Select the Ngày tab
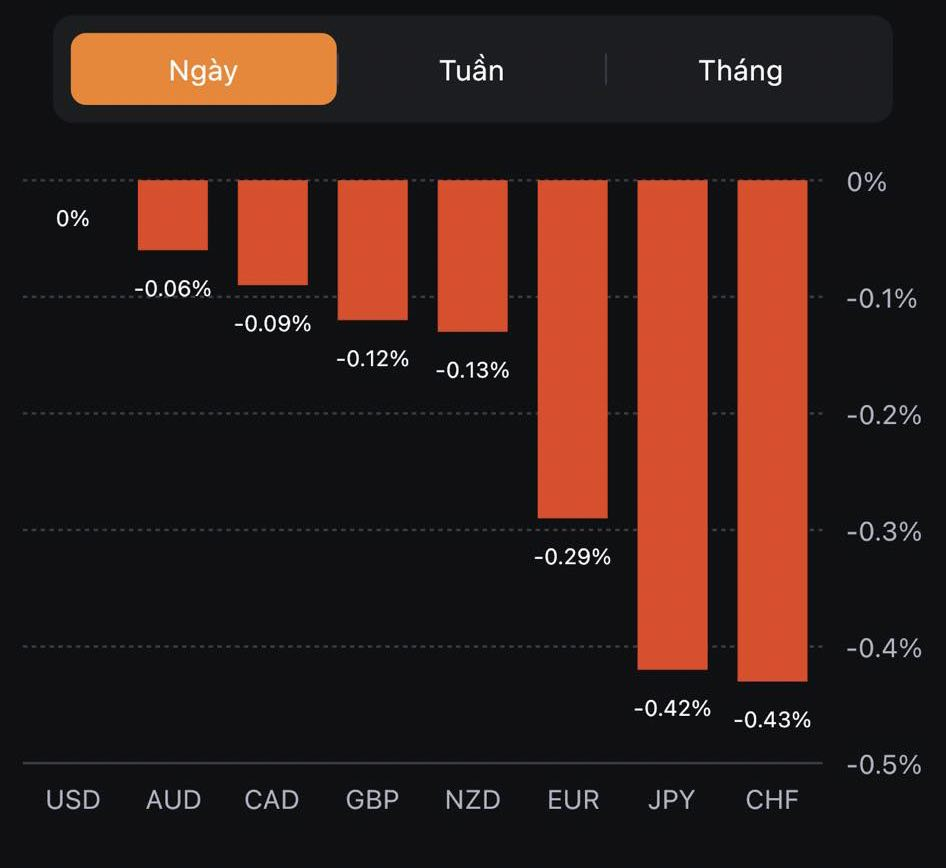The height and width of the screenshot is (868, 946). coord(203,70)
